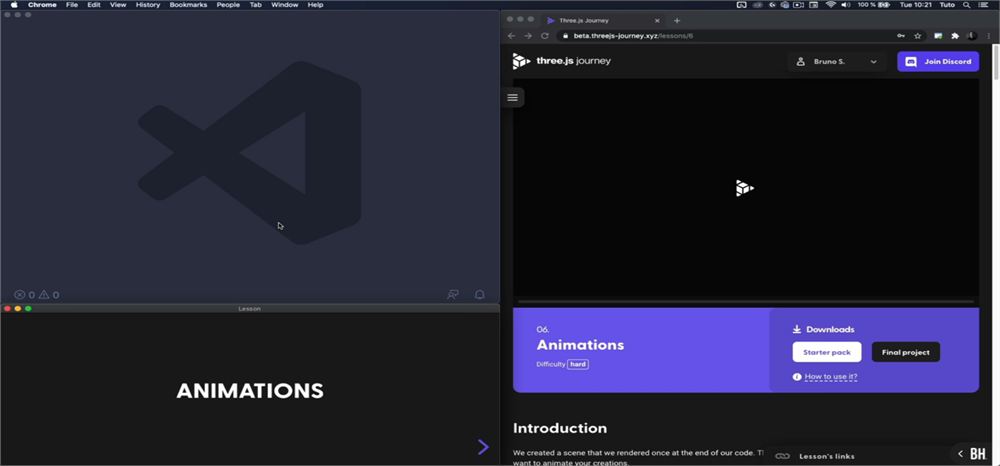Screen dimensions: 1000x466
Task: Play the lesson video
Action: (x=745, y=188)
